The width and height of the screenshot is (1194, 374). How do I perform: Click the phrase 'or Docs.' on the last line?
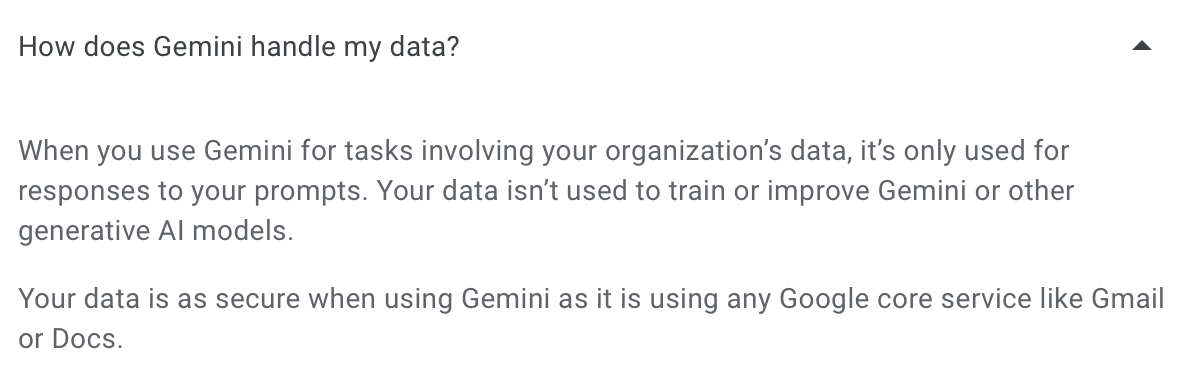coord(71,339)
